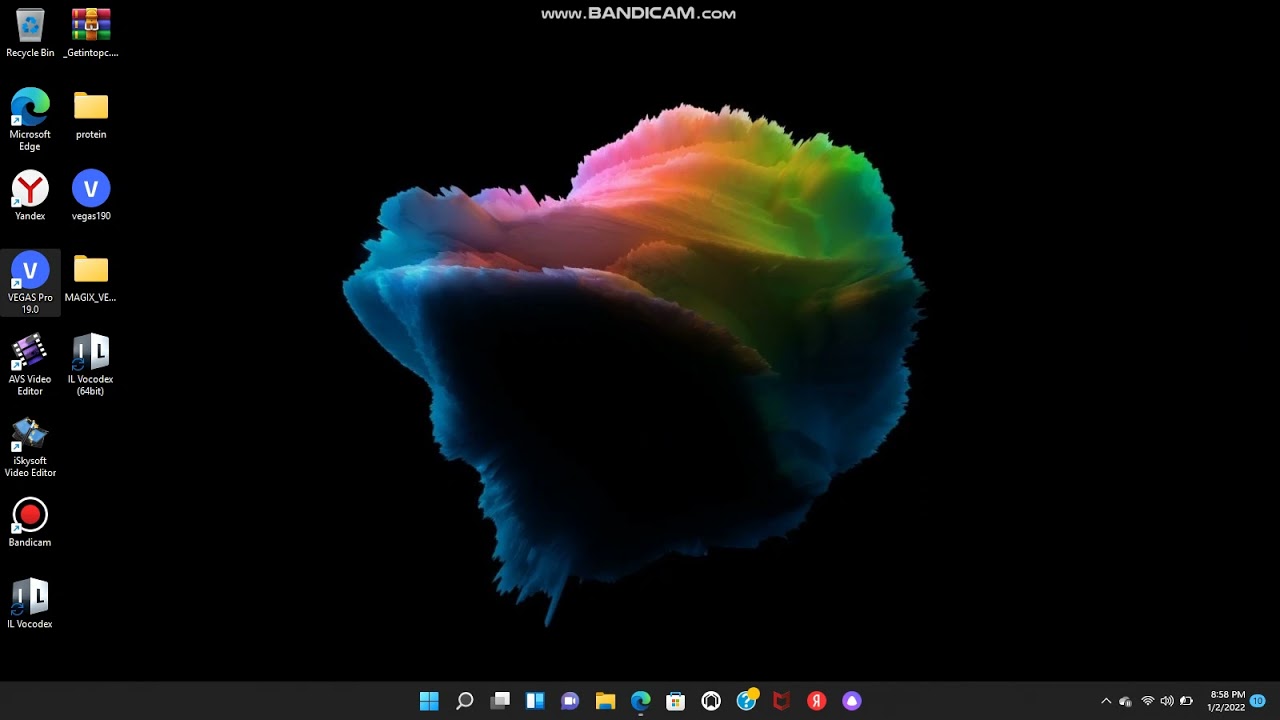Open the Windows Start menu
1280x720 pixels.
point(429,701)
